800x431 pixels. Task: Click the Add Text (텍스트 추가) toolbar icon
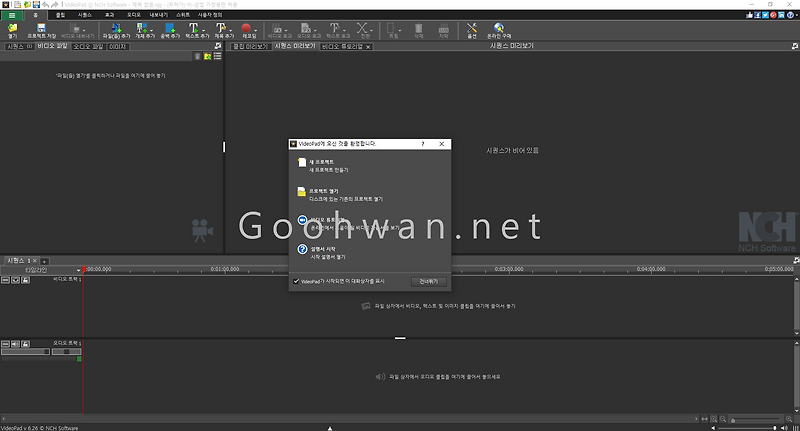click(194, 30)
